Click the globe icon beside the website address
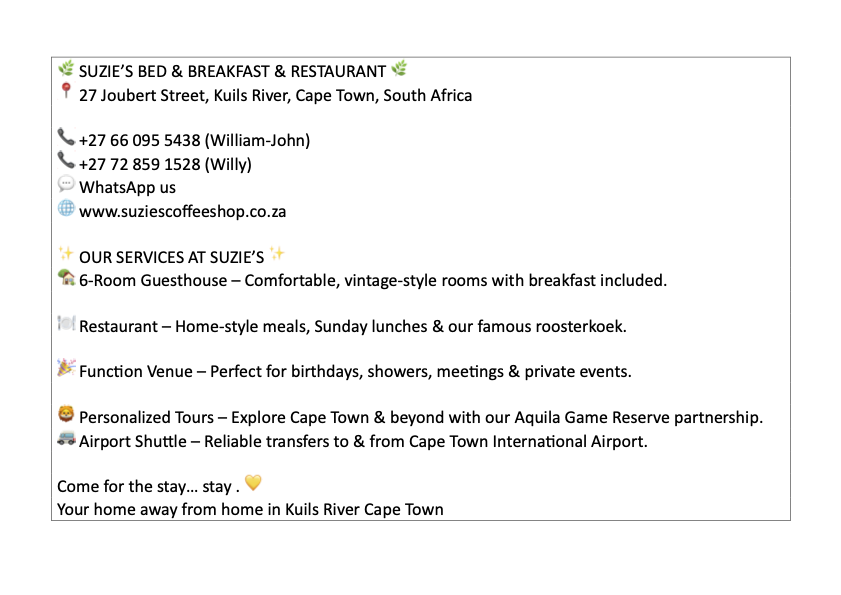This screenshot has width=841, height=595. pos(66,209)
